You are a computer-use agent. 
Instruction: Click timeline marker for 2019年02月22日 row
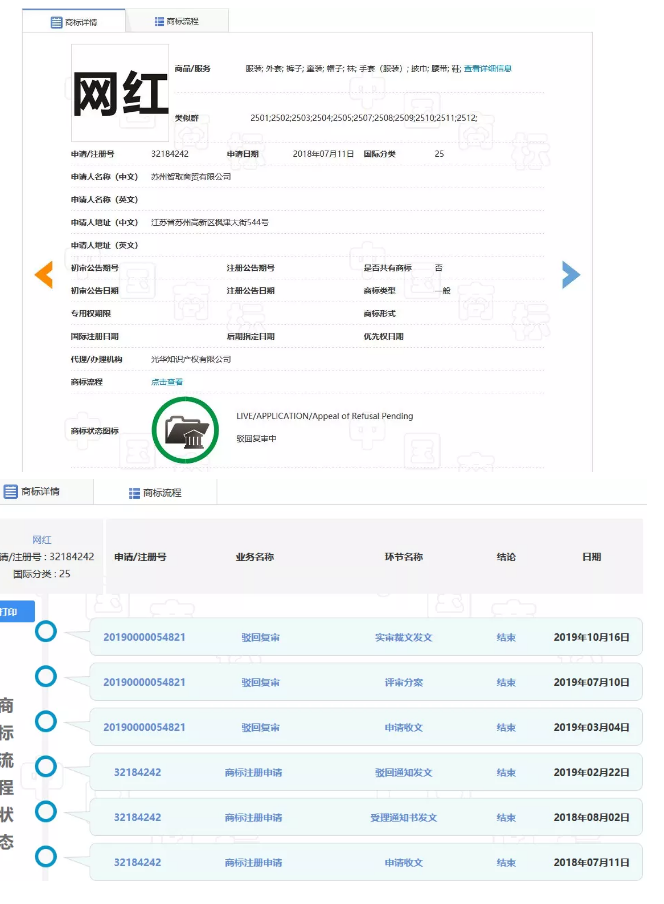tap(46, 767)
